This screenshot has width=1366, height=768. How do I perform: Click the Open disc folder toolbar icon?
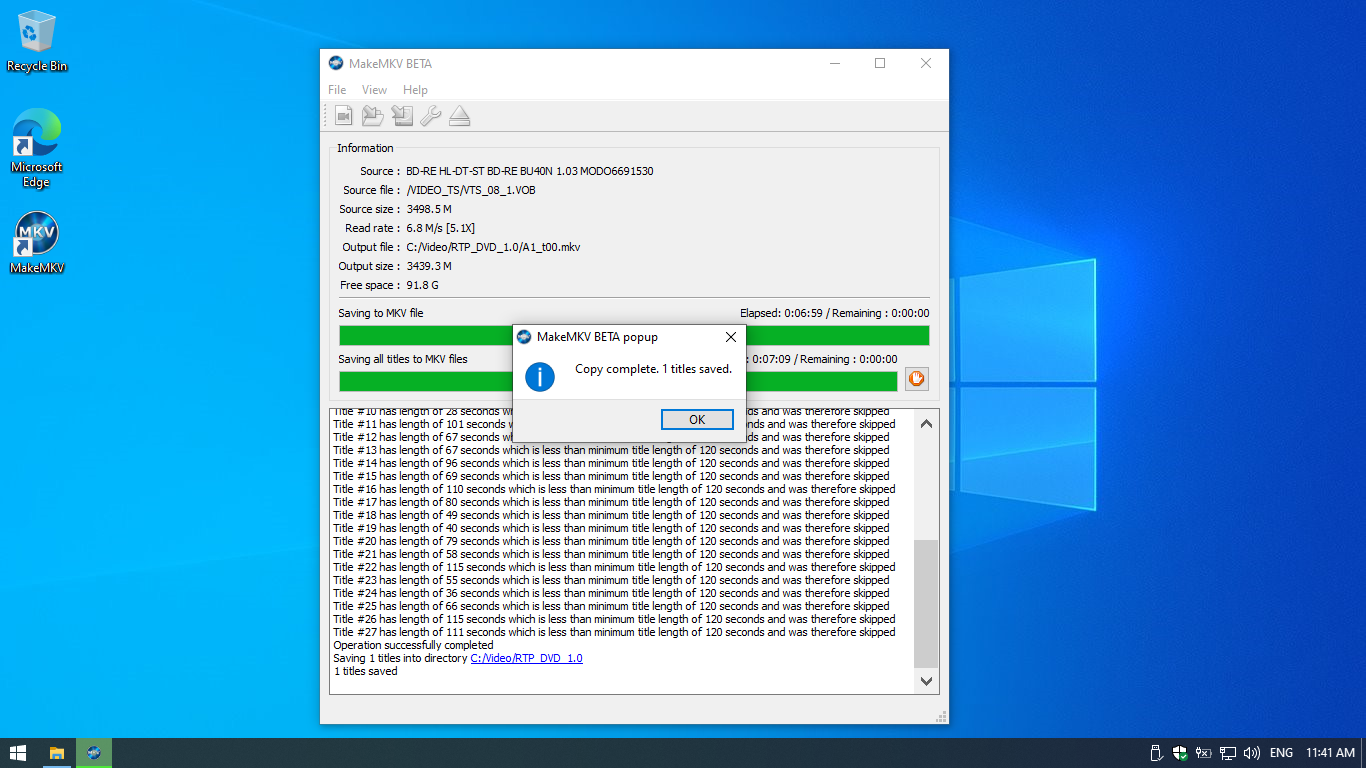[373, 116]
